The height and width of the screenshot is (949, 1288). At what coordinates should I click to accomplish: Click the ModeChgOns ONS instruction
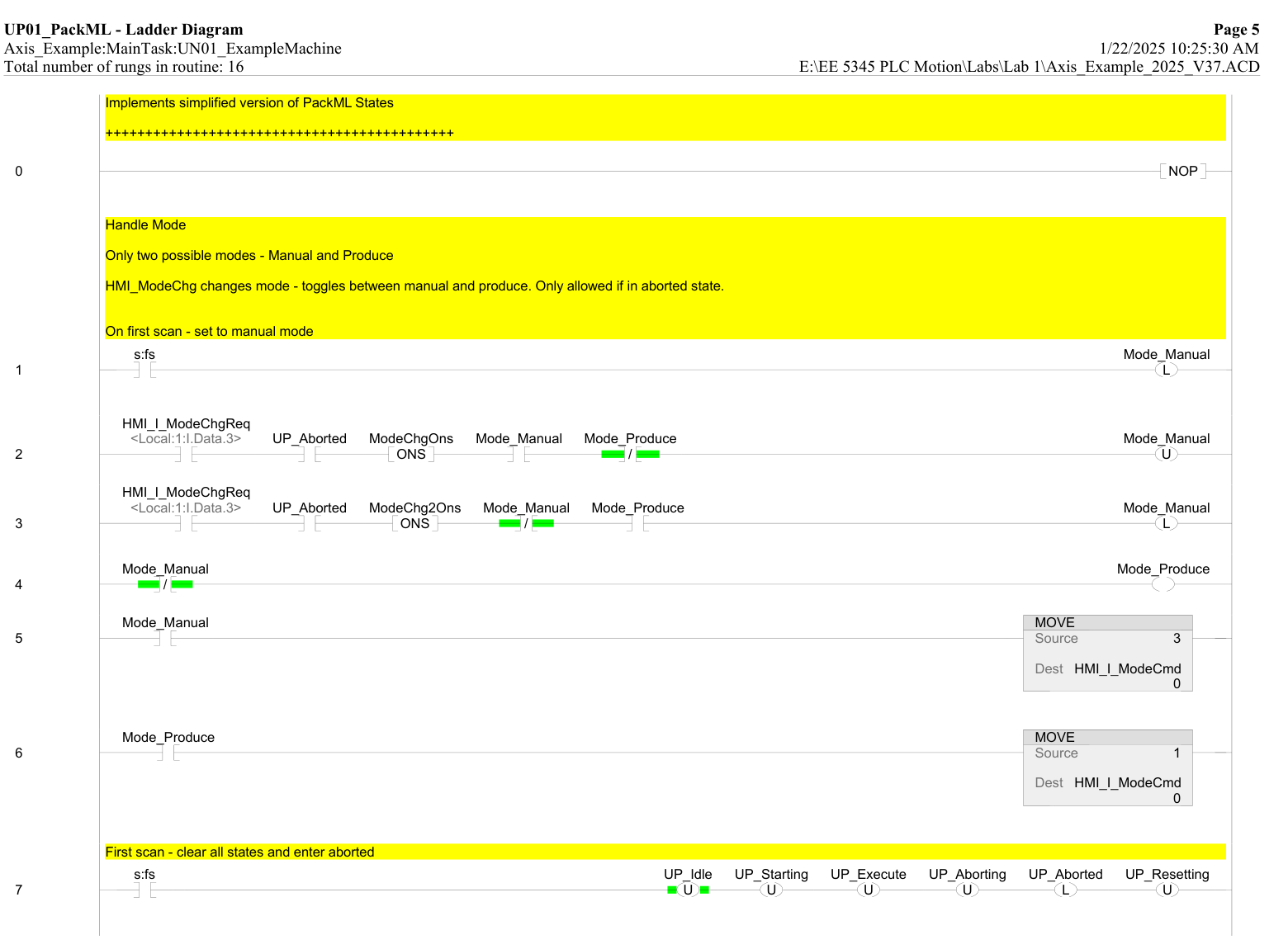click(411, 454)
